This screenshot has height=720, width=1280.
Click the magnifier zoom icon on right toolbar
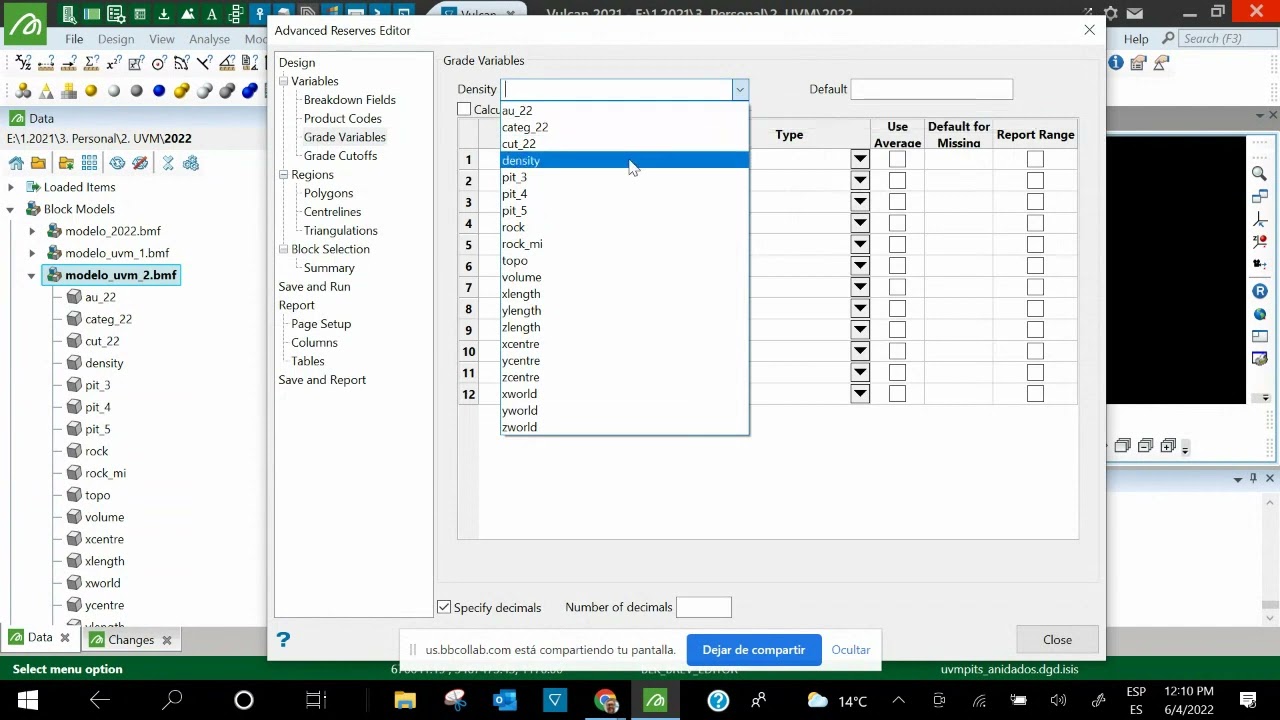pos(1260,174)
